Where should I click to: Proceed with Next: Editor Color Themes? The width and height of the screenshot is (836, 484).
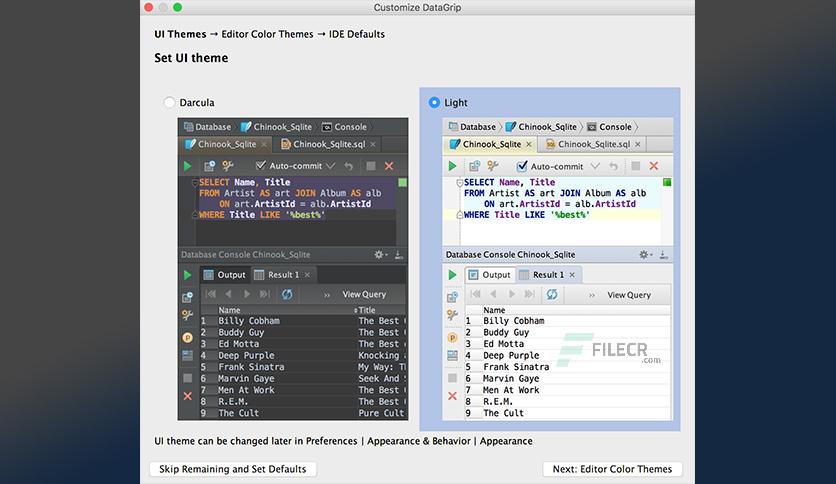[x=612, y=469]
